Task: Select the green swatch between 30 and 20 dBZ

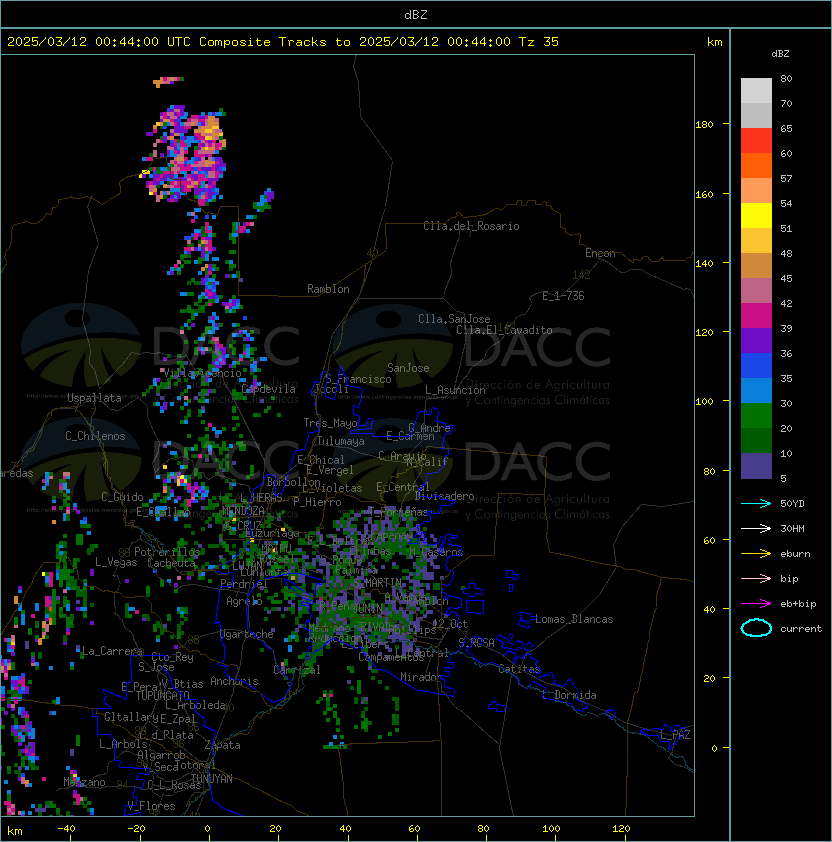Action: click(x=756, y=416)
